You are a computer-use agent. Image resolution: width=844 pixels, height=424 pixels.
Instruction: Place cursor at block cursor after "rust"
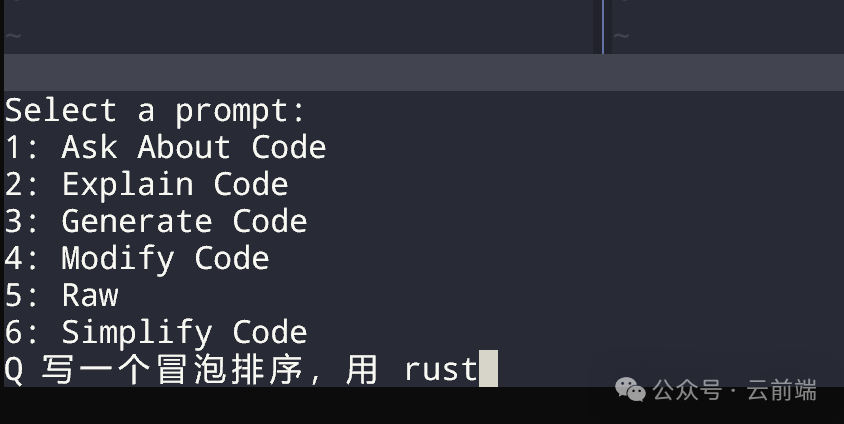[488, 369]
